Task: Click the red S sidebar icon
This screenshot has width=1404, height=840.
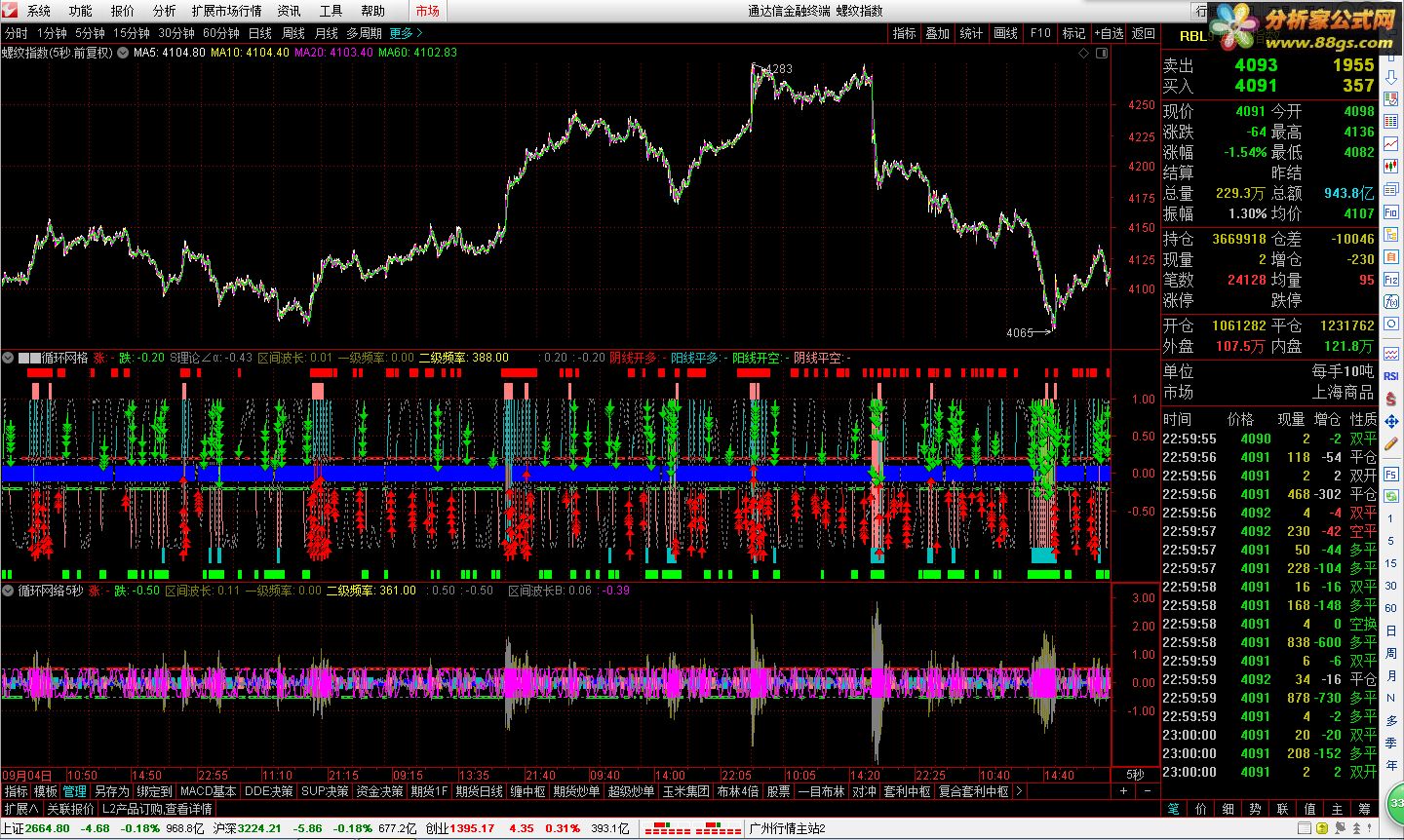Action: click(1391, 399)
